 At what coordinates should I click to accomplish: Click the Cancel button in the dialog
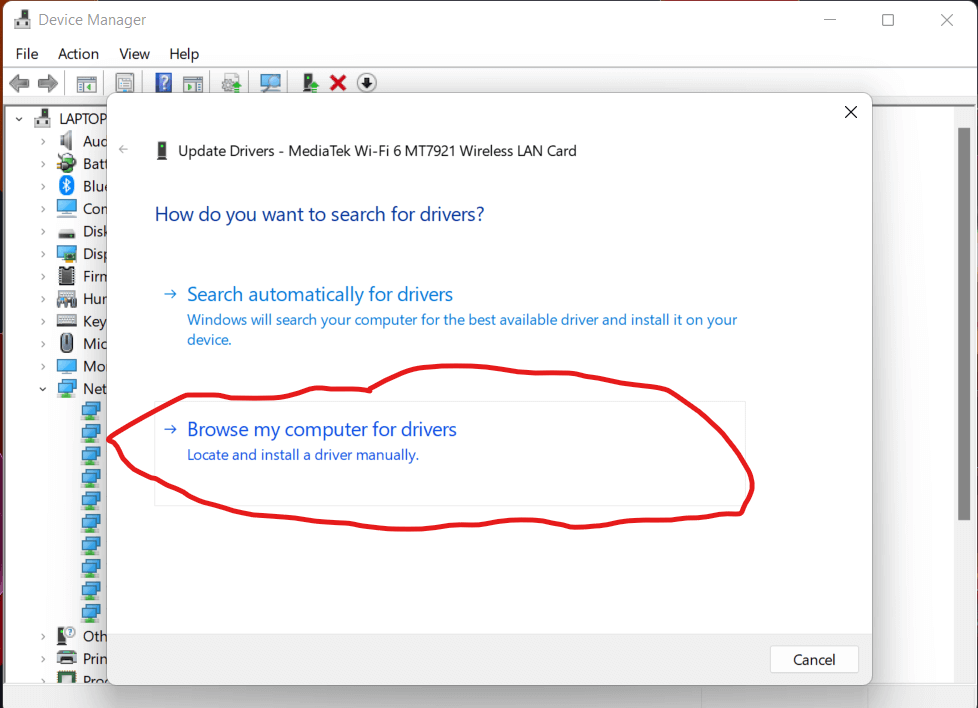(x=814, y=659)
